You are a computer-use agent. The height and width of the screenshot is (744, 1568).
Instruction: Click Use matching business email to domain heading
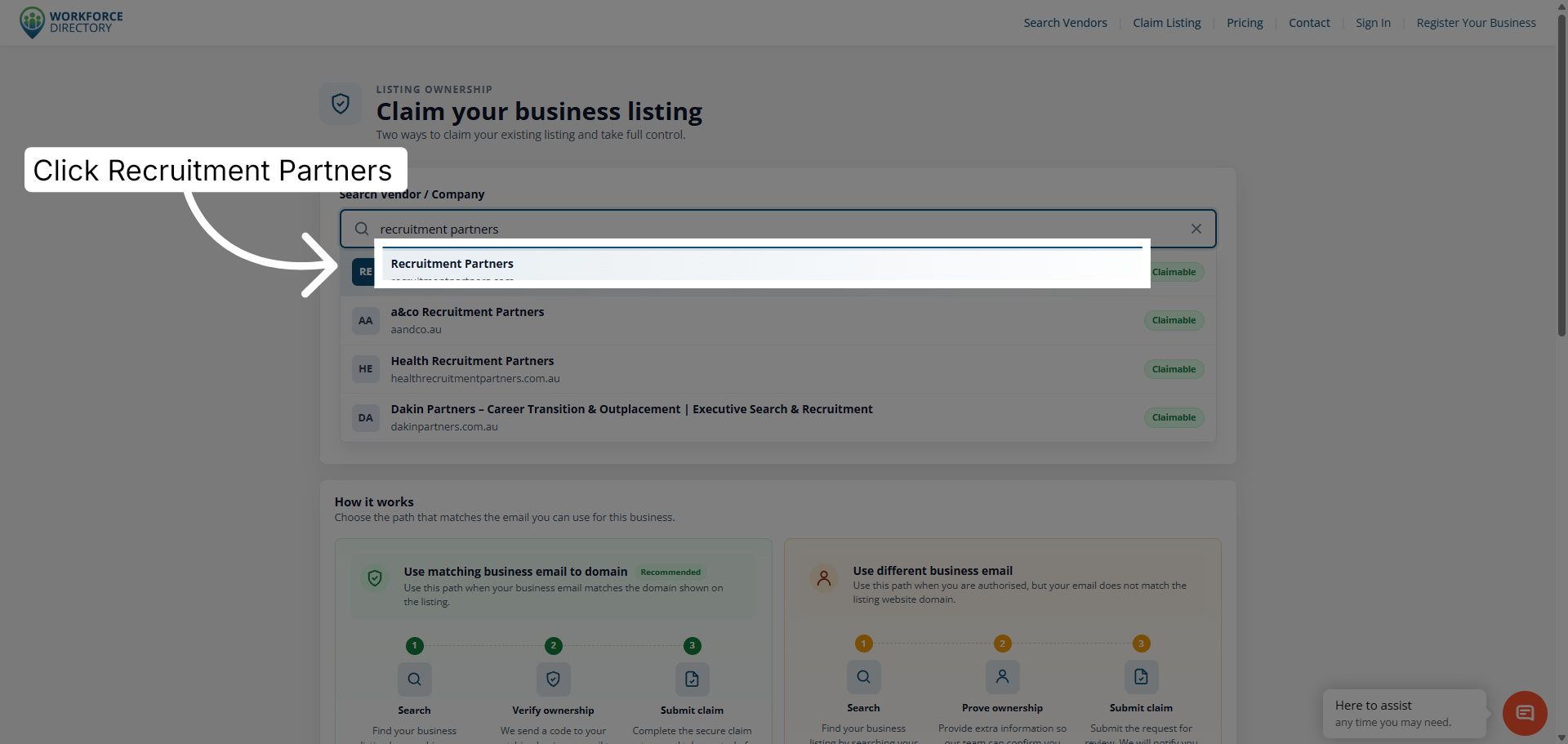point(515,572)
